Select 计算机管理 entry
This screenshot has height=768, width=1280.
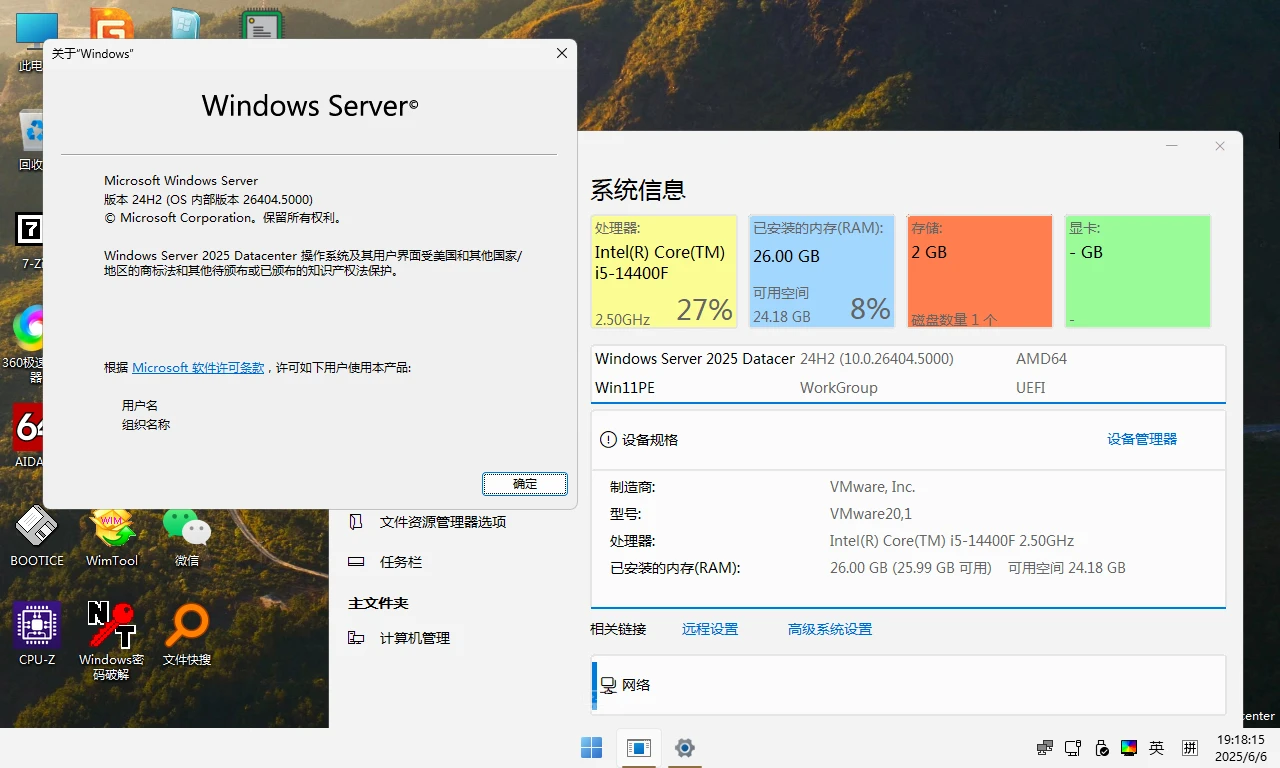[415, 638]
